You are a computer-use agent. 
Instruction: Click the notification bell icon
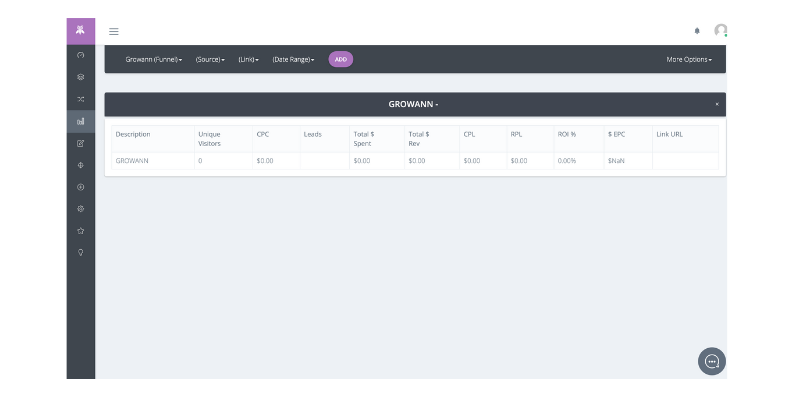[x=697, y=31]
